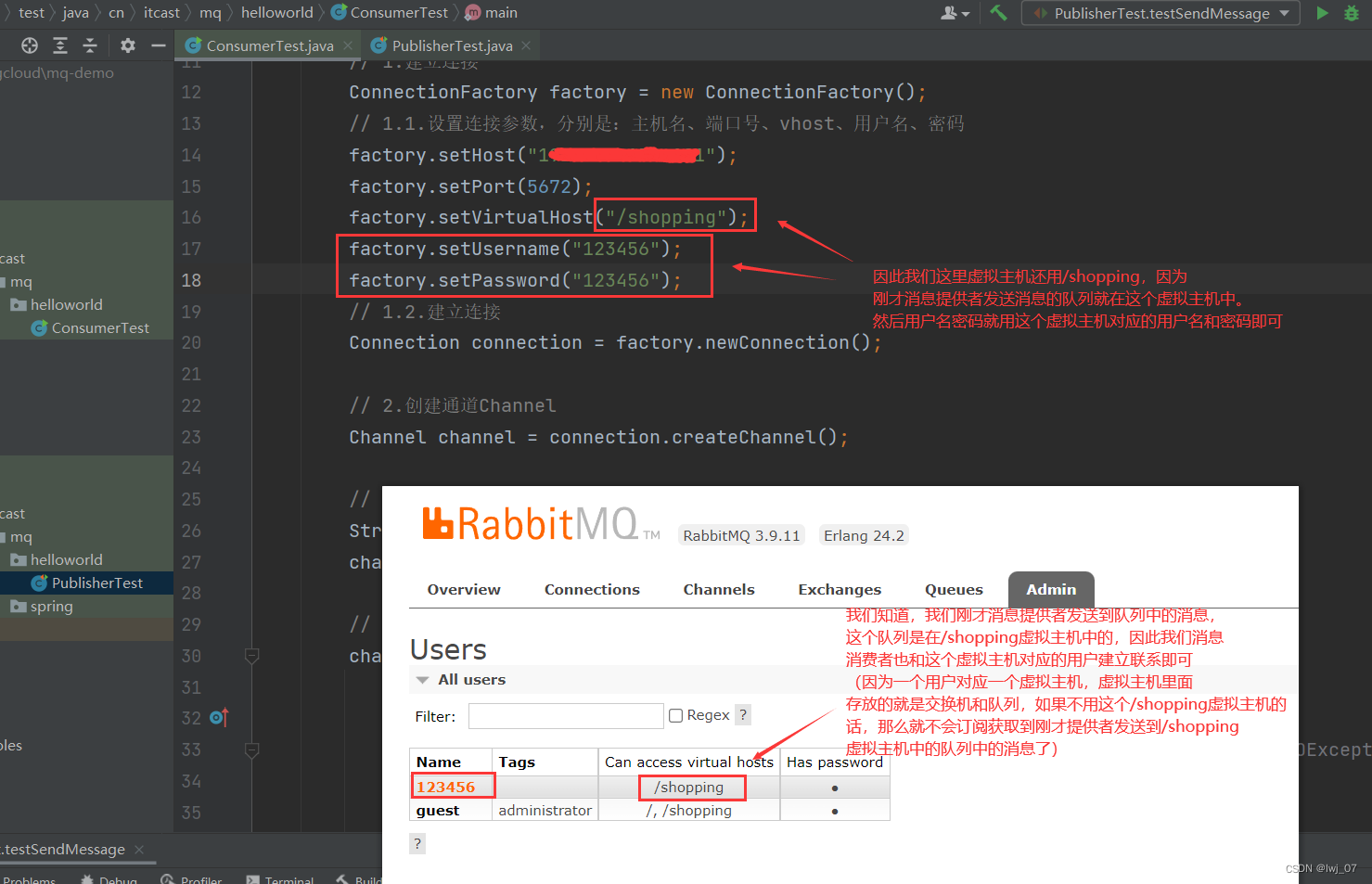This screenshot has width=1372, height=884.
Task: Click the Select Opened File crosshair icon
Action: click(29, 45)
